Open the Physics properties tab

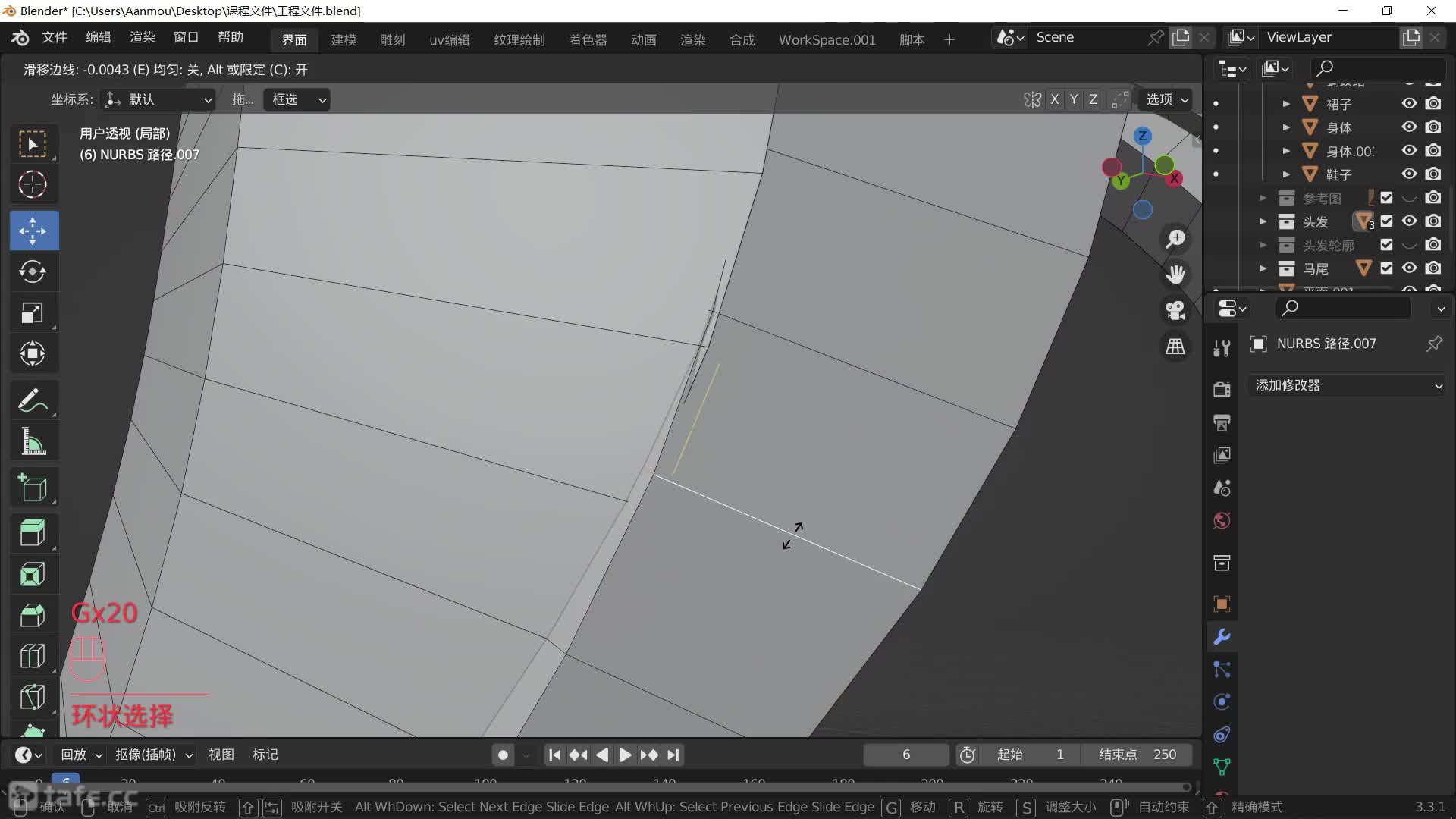point(1222,702)
